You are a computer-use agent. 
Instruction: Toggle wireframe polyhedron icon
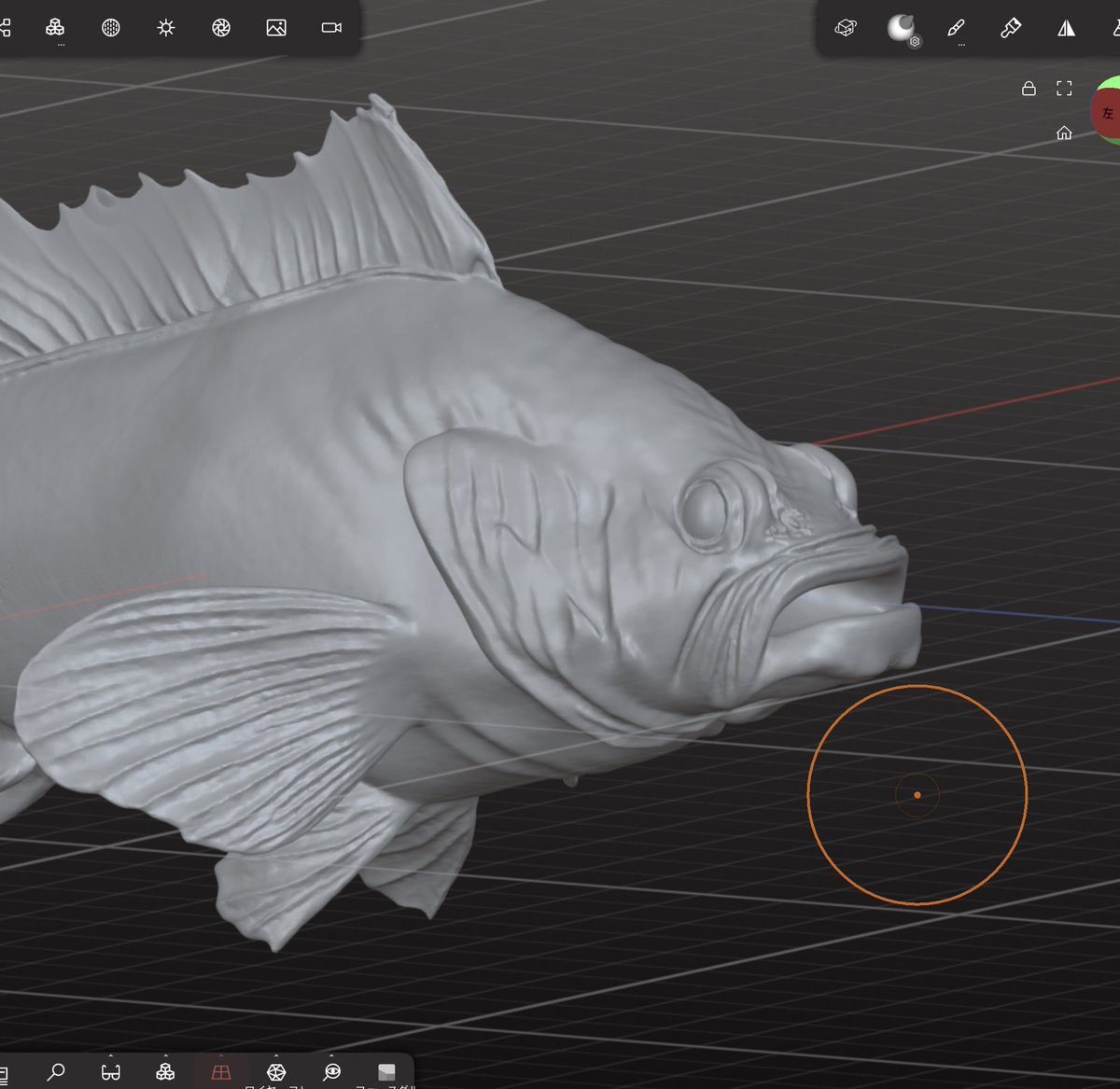pos(276,1071)
